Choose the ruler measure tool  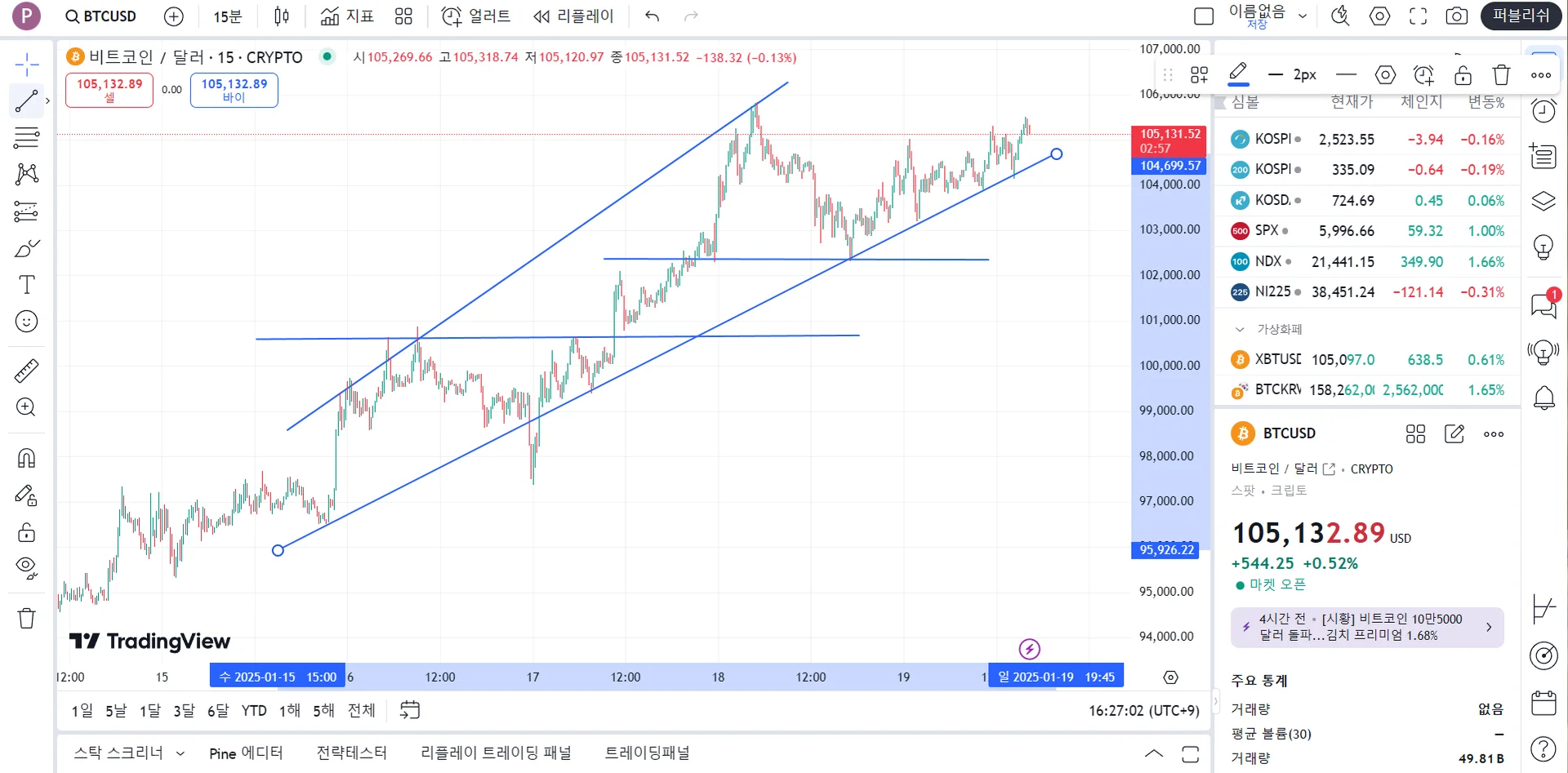tap(26, 371)
